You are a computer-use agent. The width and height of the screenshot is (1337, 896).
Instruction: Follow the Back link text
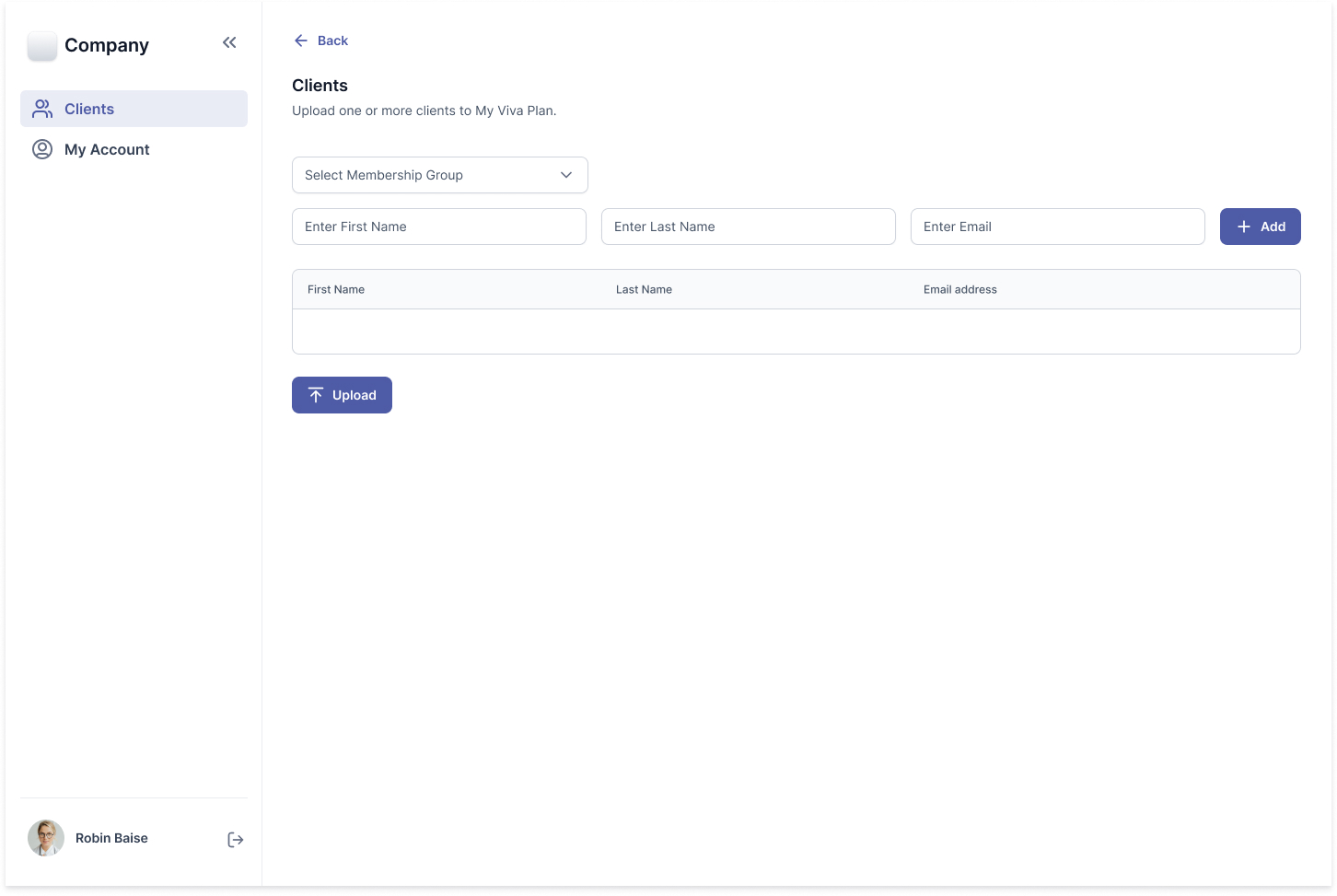(x=332, y=41)
